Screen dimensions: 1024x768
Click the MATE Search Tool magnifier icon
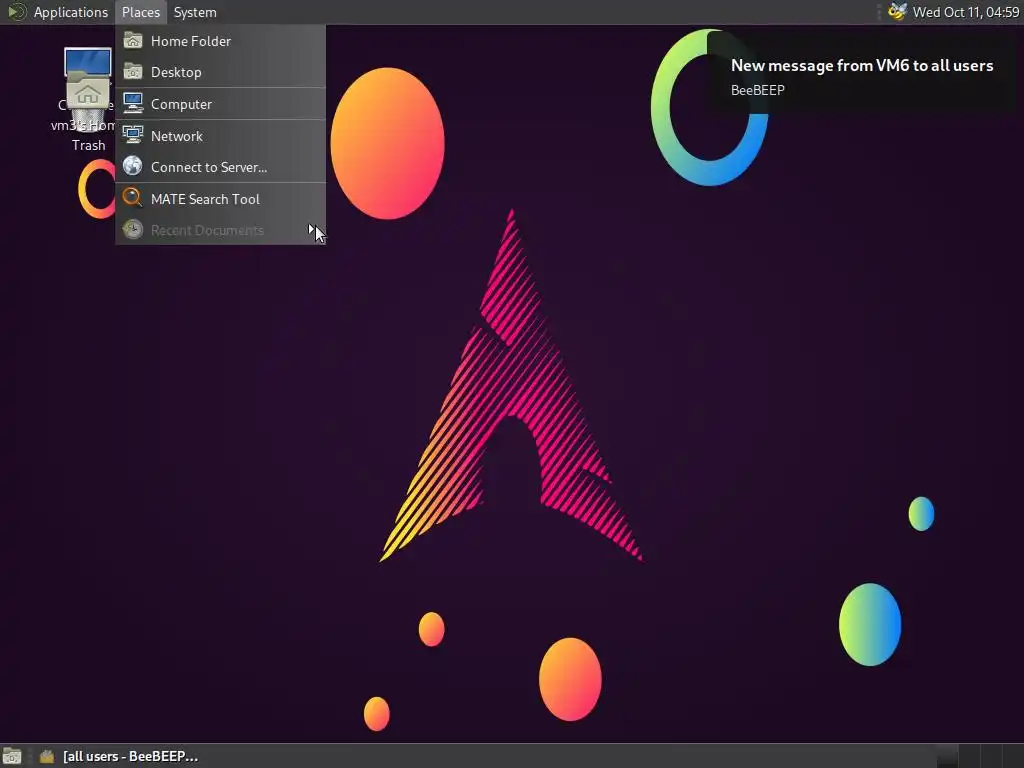[133, 197]
